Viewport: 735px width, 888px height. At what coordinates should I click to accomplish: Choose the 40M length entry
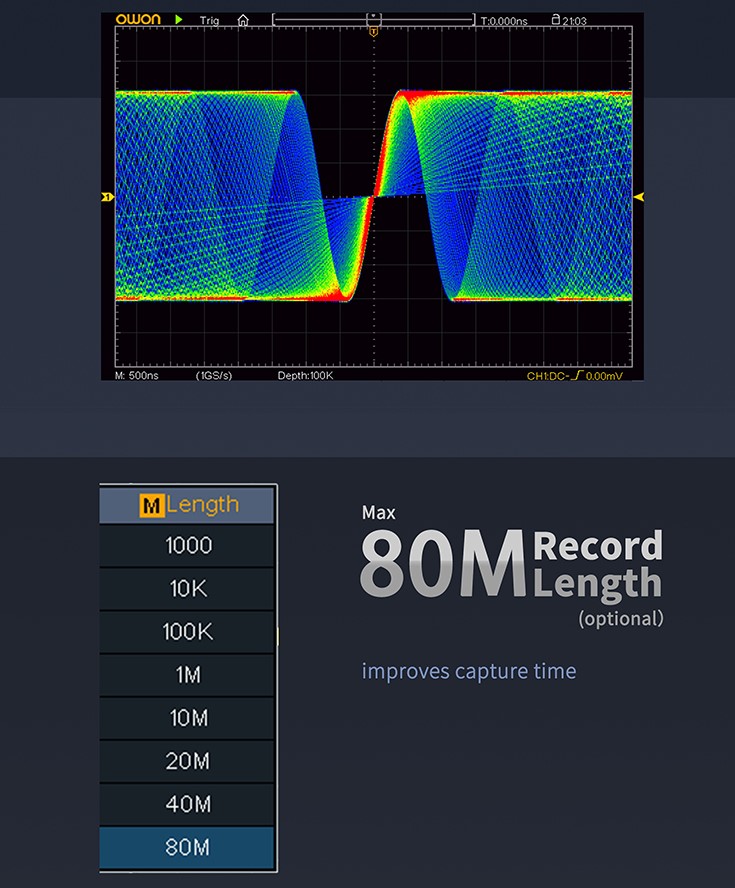coord(187,804)
